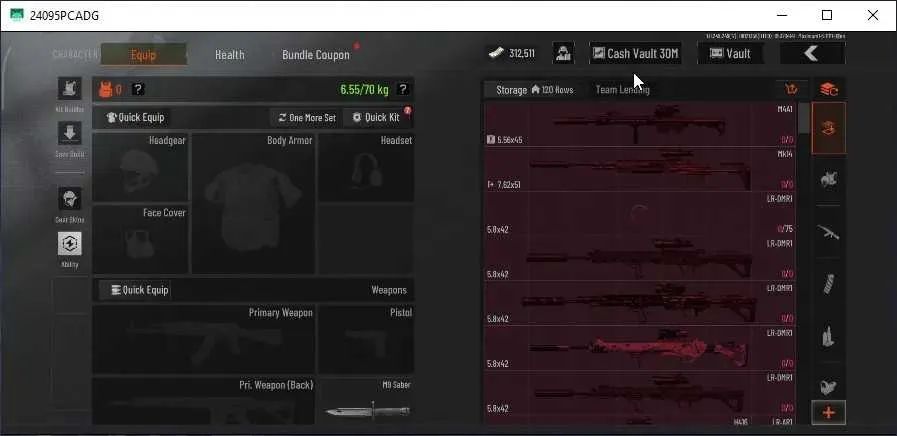This screenshot has width=897, height=436.
Task: Open the Kit Builder icon
Action: click(x=70, y=89)
